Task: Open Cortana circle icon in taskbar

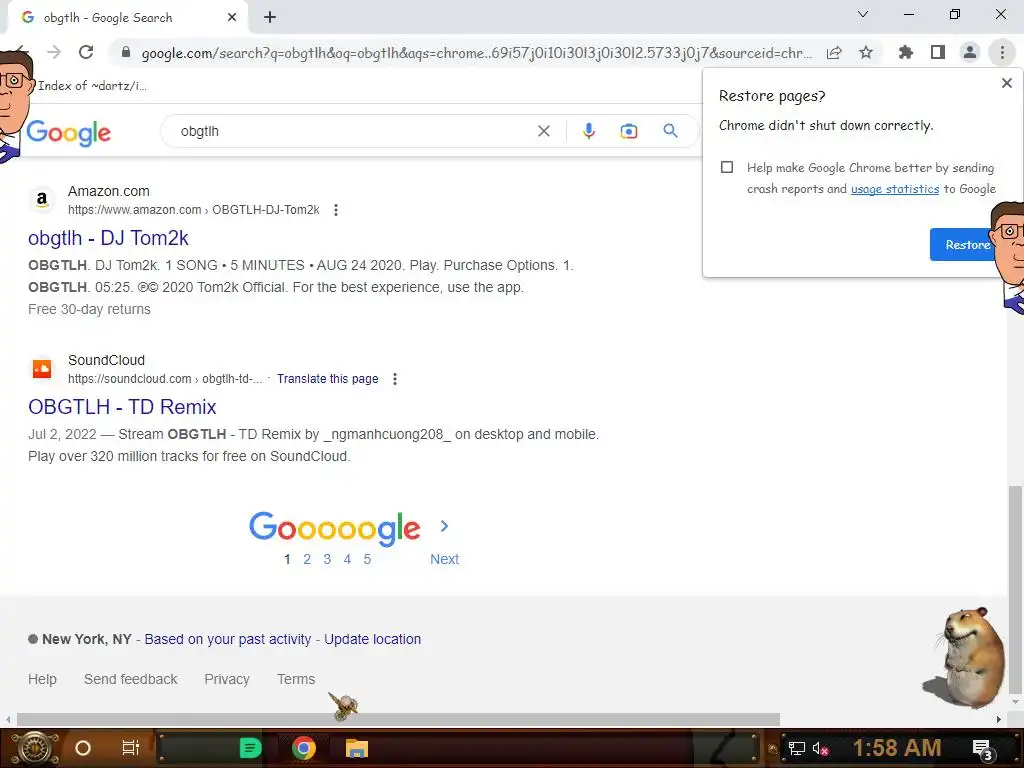Action: pyautogui.click(x=83, y=748)
